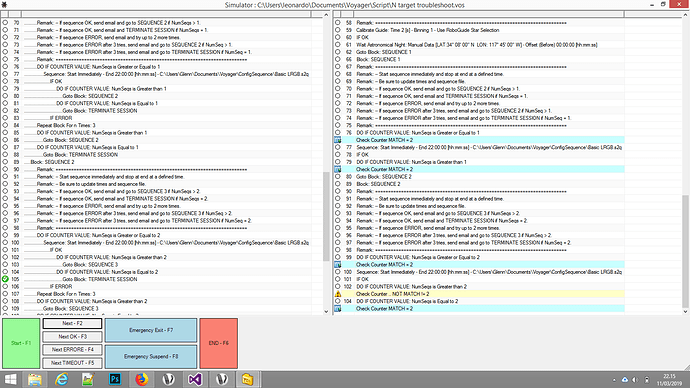Click the Check Counter icon below line 79

point(338,169)
